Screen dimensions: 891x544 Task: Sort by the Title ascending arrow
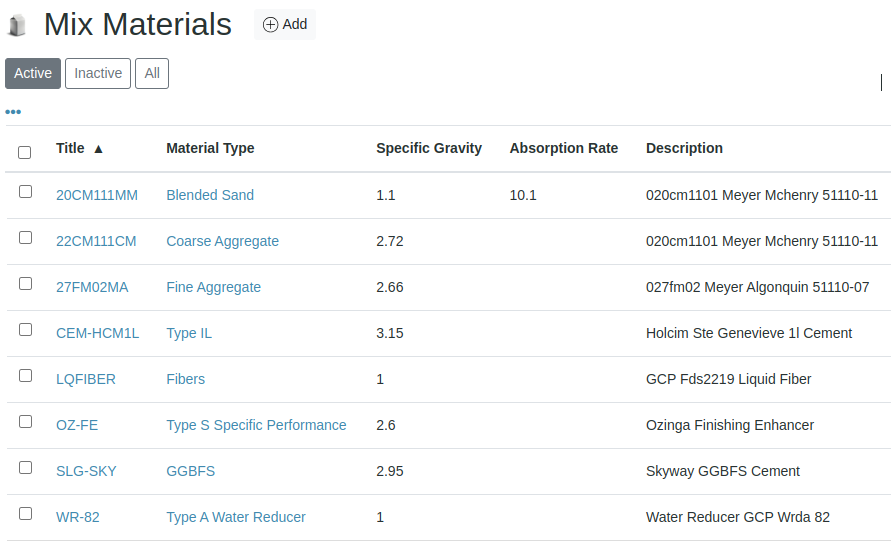[x=98, y=149]
